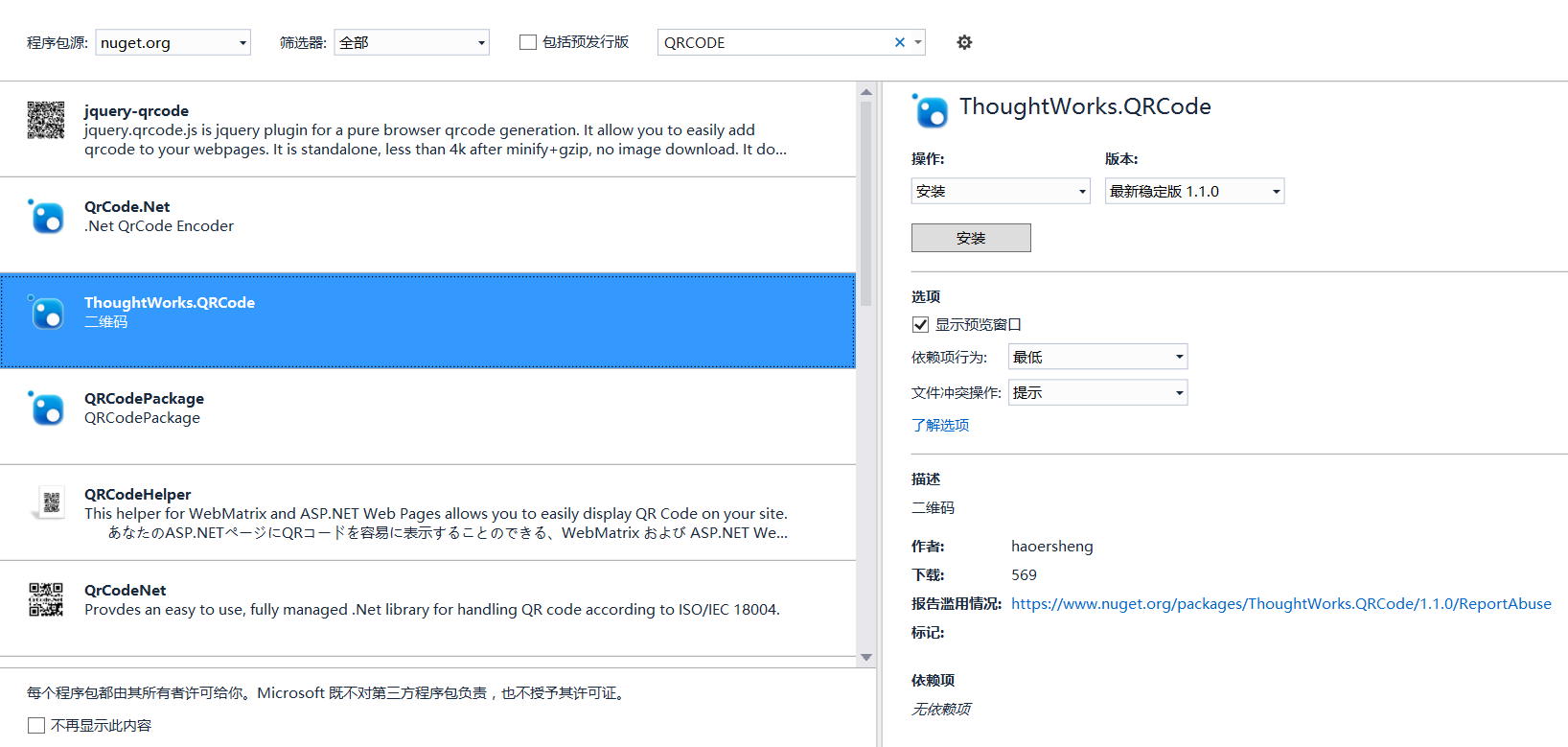Viewport: 1568px width, 747px height.
Task: Click the 无依赖项 text
Action: [941, 709]
